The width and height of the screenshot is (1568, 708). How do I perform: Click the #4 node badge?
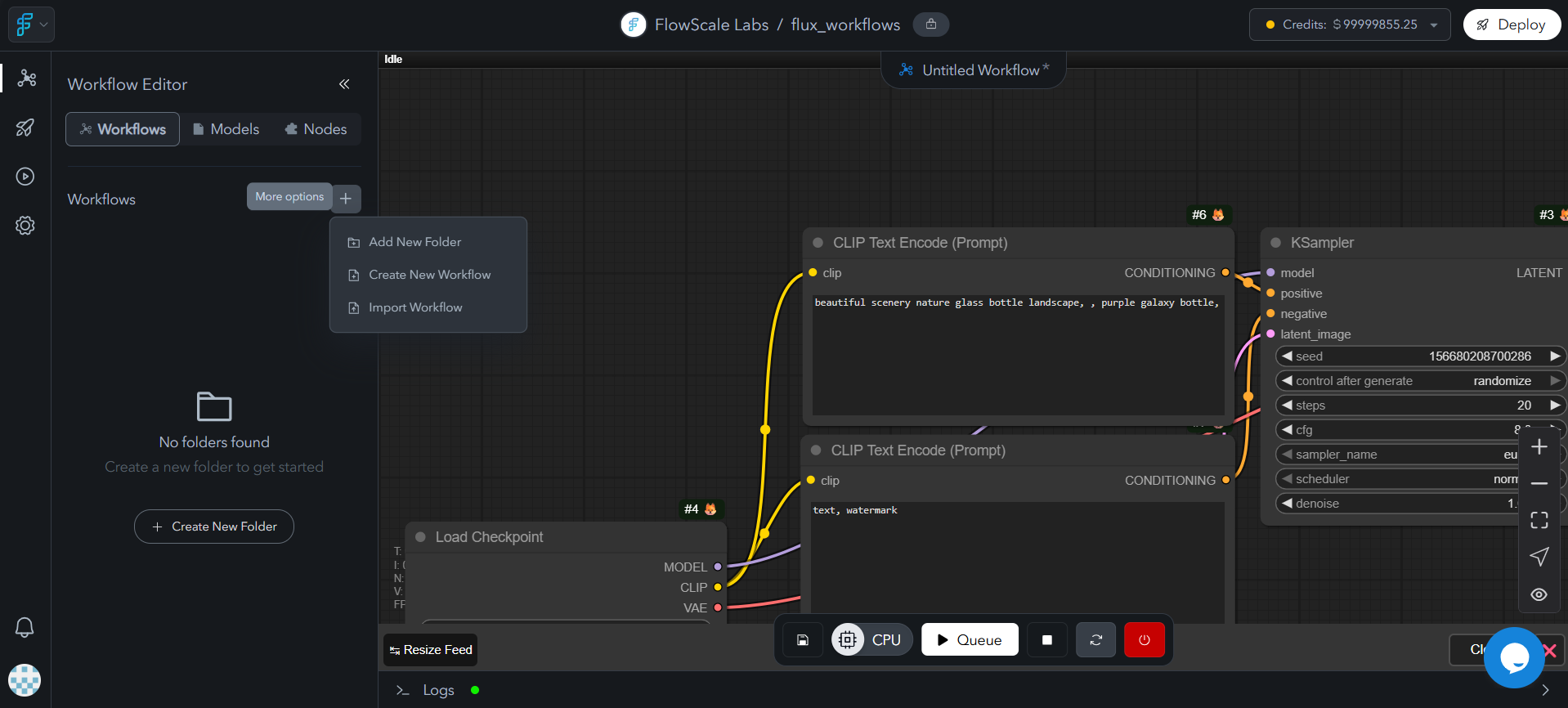pos(701,509)
